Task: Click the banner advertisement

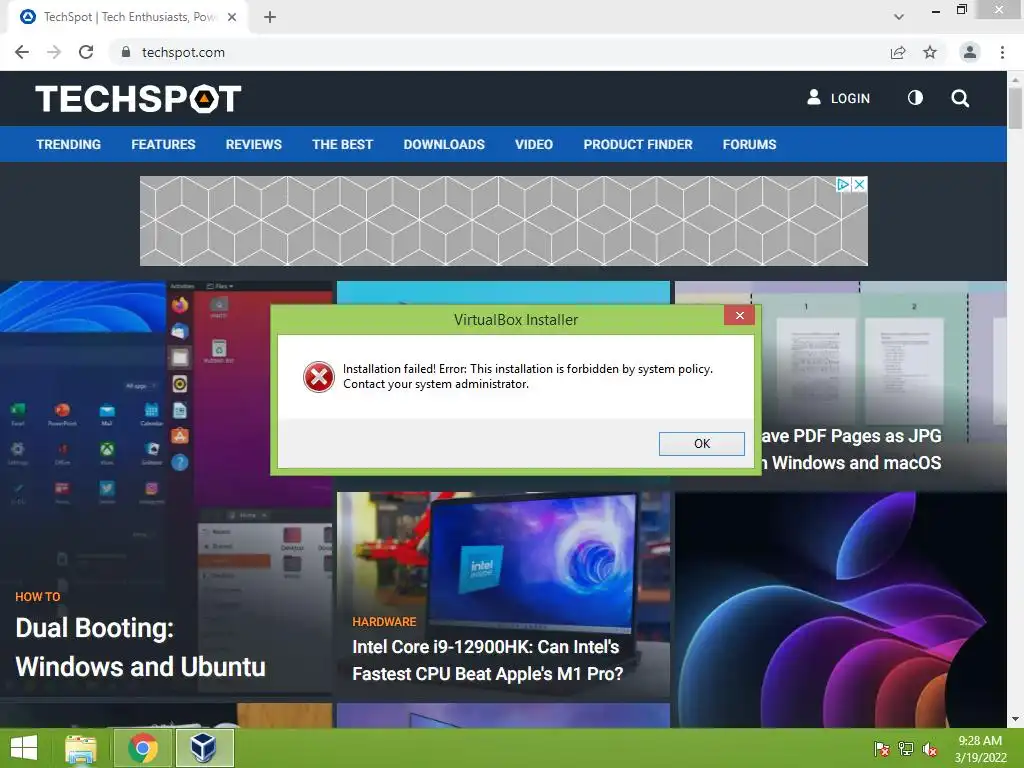Action: click(x=504, y=221)
